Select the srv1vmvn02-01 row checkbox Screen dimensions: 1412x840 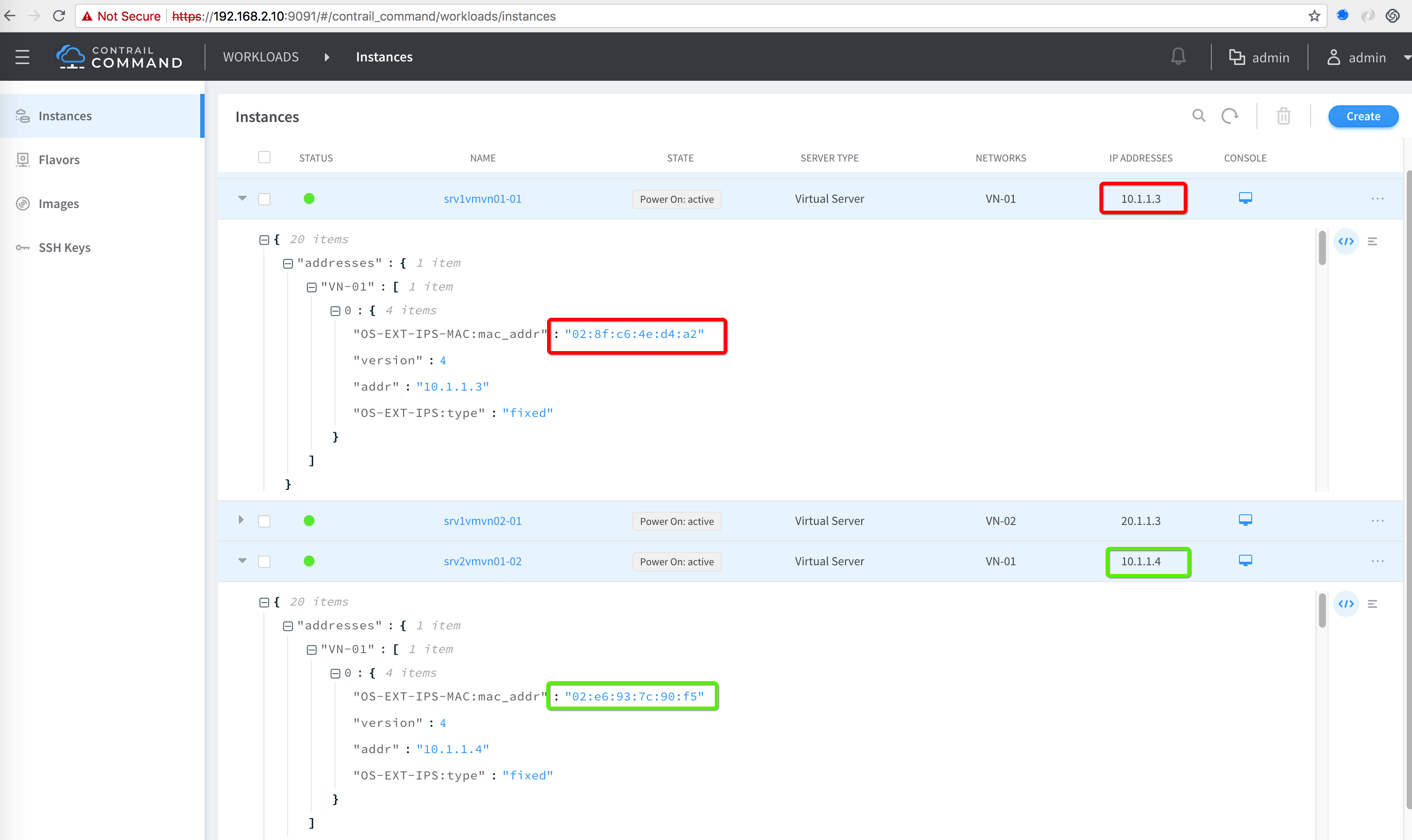point(264,521)
